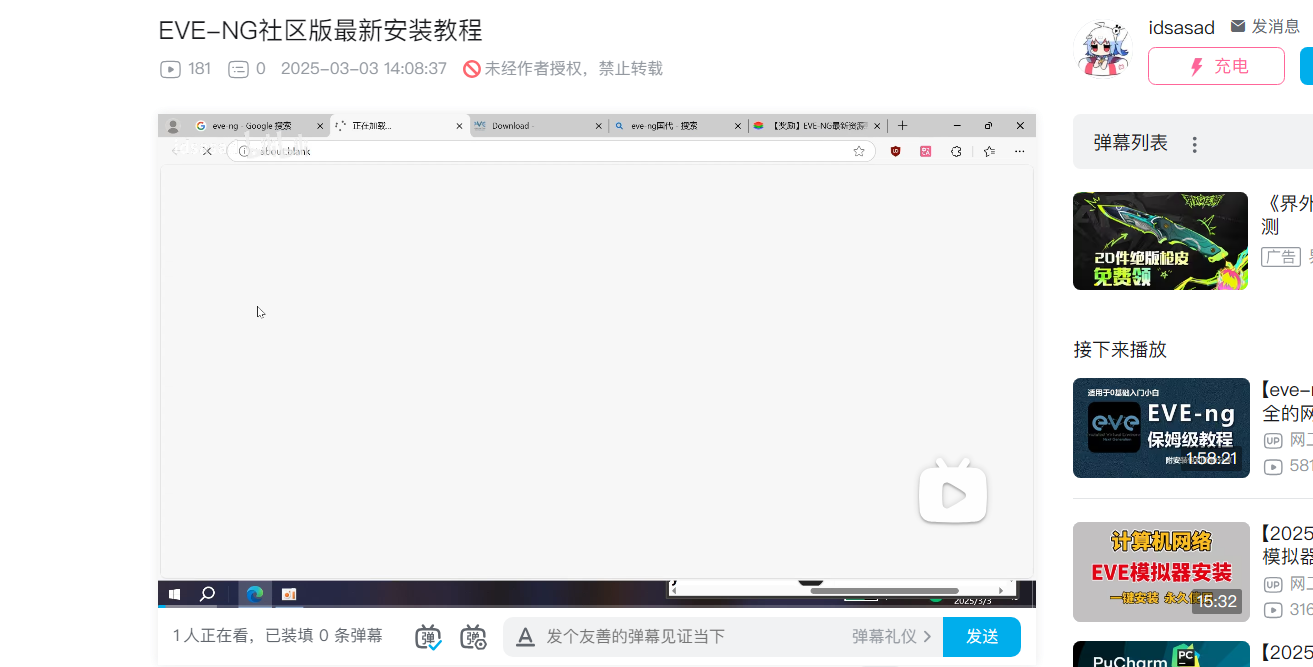
Task: Click UP icon under the 【2025 模拟器 title
Action: [x=1273, y=584]
